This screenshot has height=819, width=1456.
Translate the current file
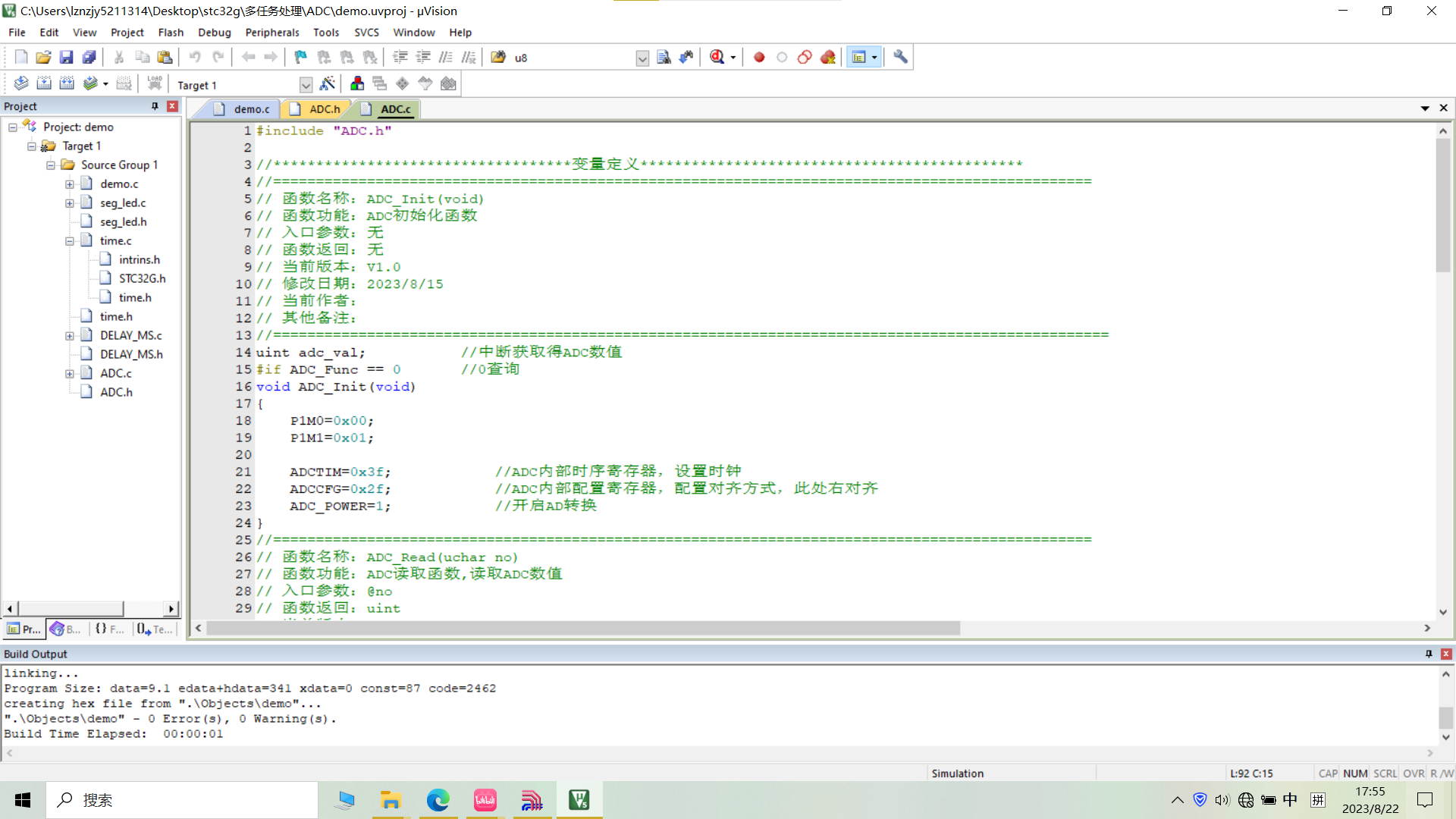click(21, 83)
